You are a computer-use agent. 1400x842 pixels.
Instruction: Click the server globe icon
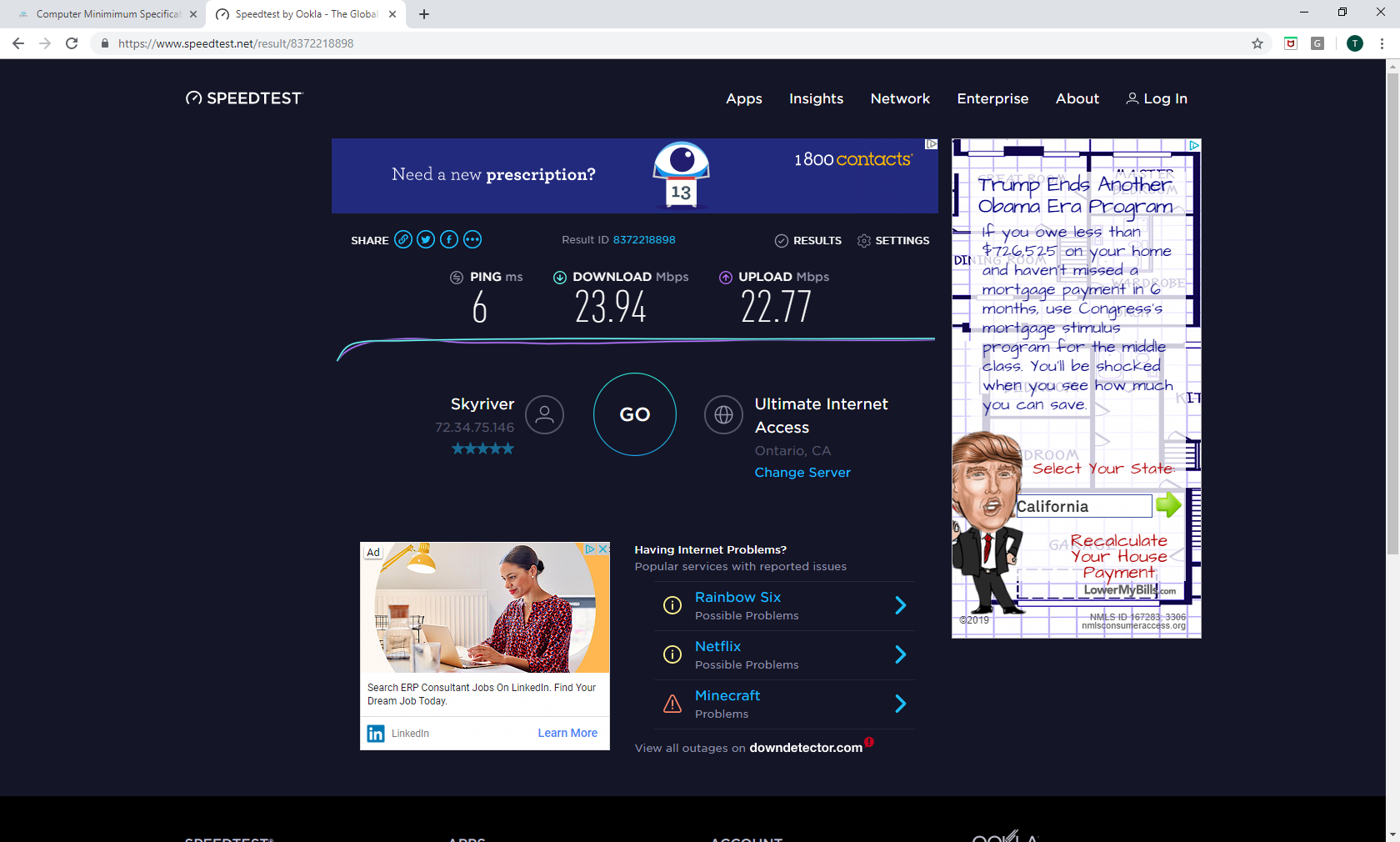(x=723, y=414)
